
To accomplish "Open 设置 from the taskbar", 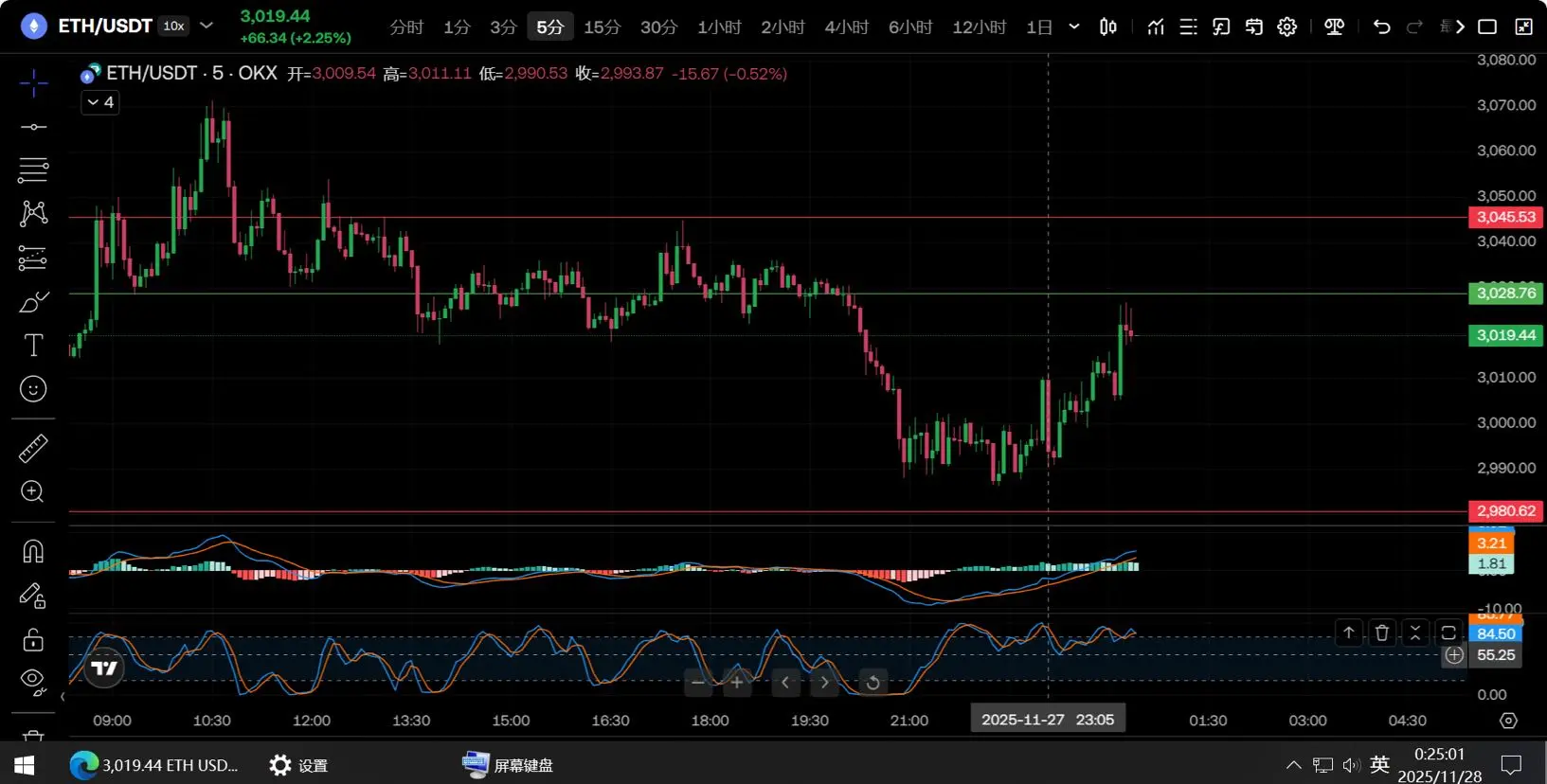I will [298, 764].
